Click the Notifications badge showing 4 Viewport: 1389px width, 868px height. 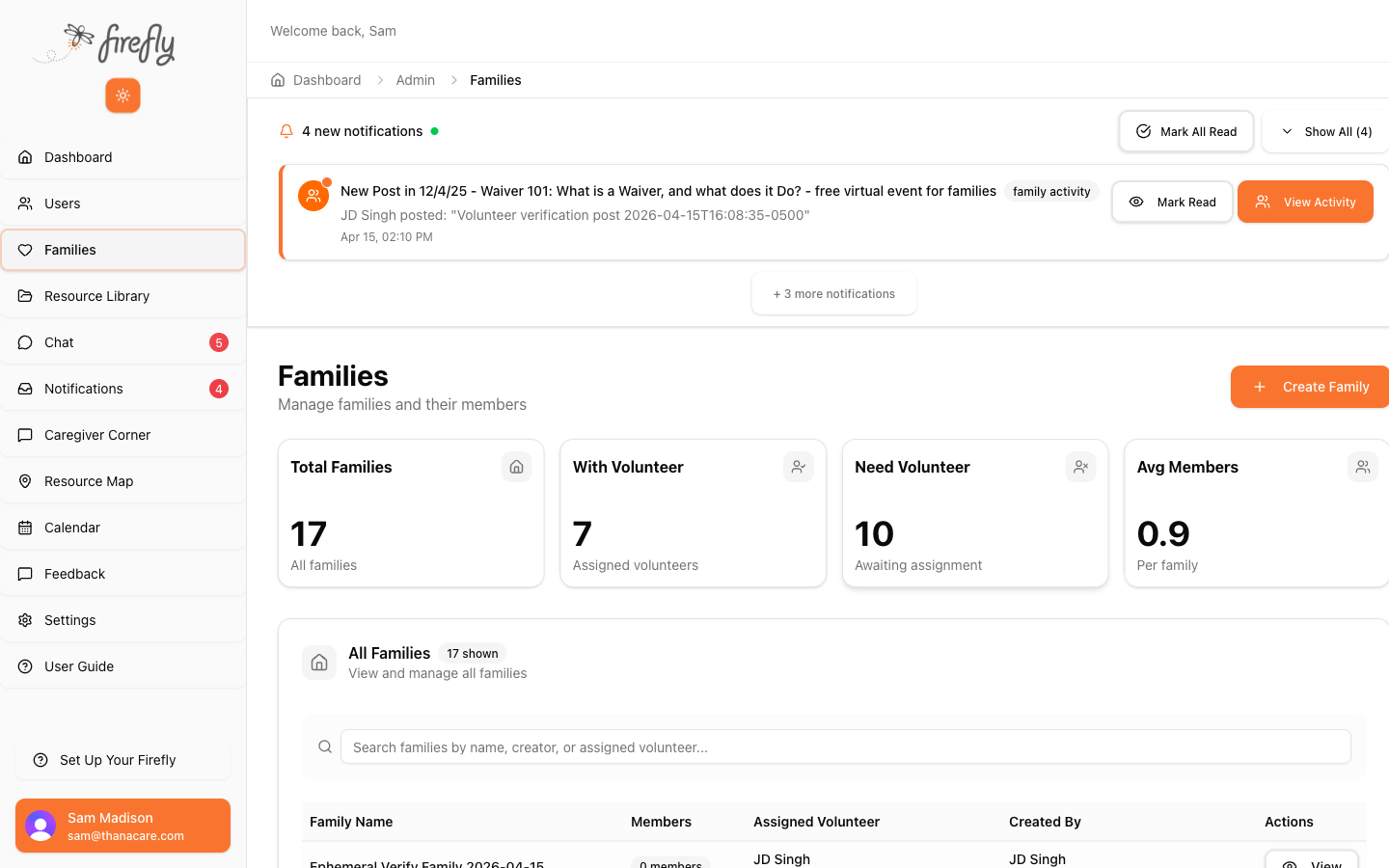219,389
